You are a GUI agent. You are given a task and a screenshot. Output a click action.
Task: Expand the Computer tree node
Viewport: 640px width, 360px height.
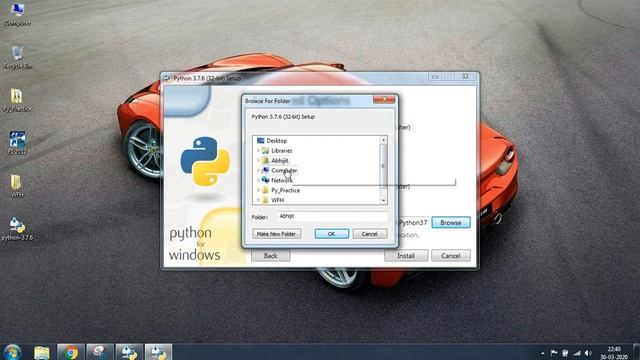click(258, 170)
